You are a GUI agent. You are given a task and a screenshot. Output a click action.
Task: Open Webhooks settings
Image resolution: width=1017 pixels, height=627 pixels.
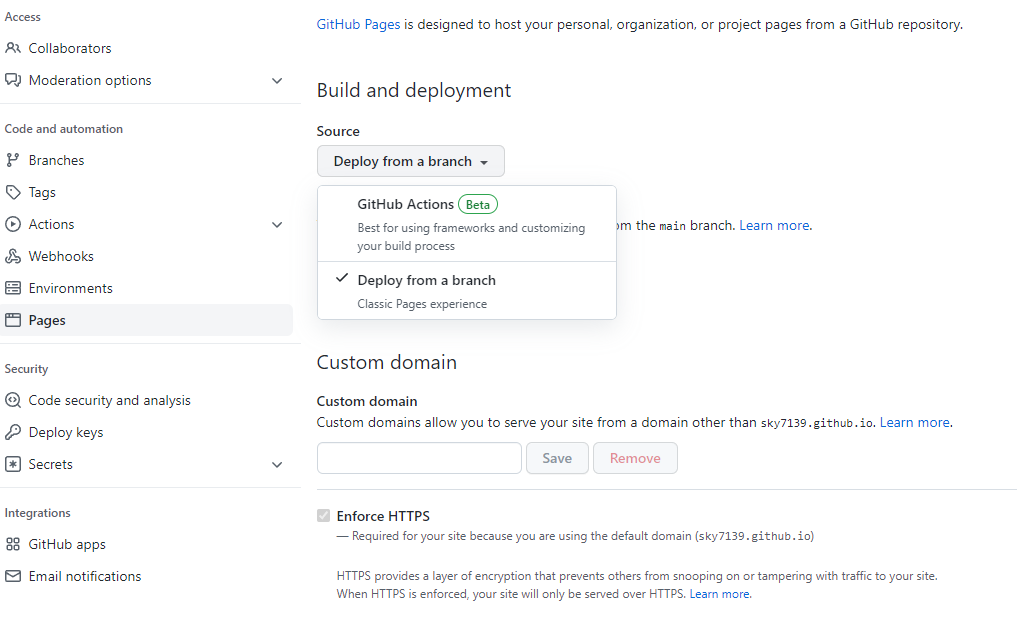tap(61, 256)
